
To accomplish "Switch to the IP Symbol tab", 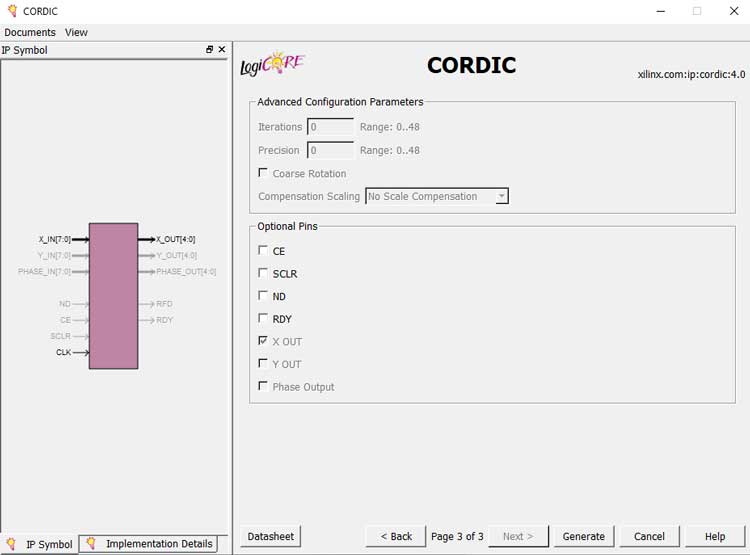I will pyautogui.click(x=39, y=544).
